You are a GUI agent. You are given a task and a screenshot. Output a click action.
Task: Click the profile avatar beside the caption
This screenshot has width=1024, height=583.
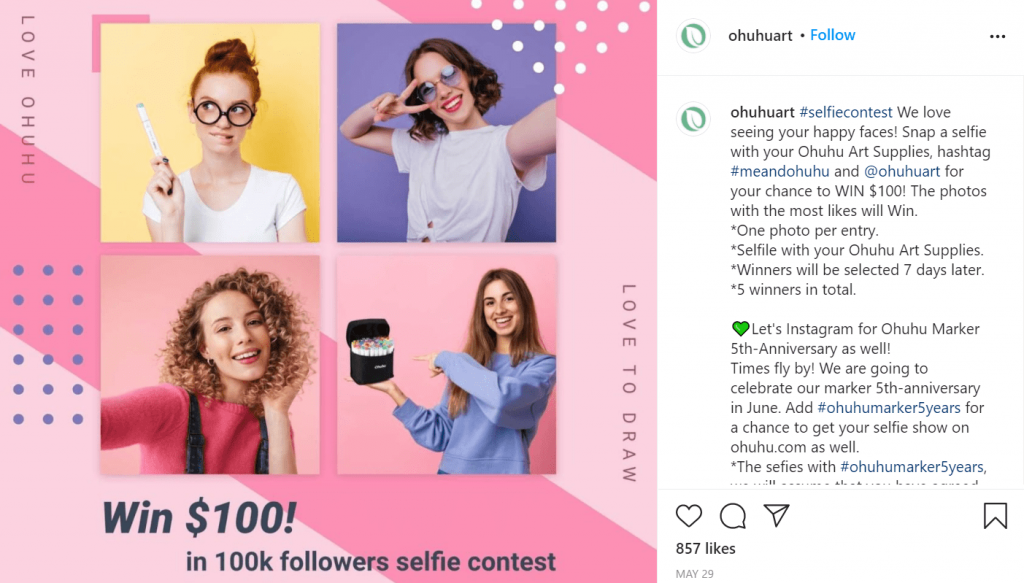[693, 119]
